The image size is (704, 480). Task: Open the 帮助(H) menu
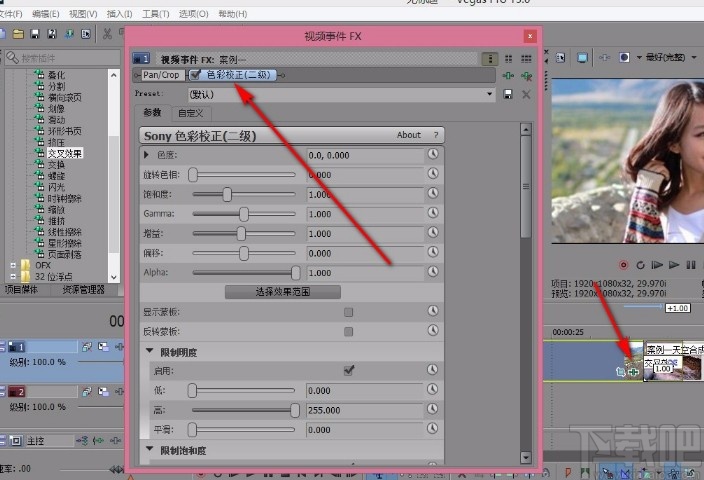[233, 14]
